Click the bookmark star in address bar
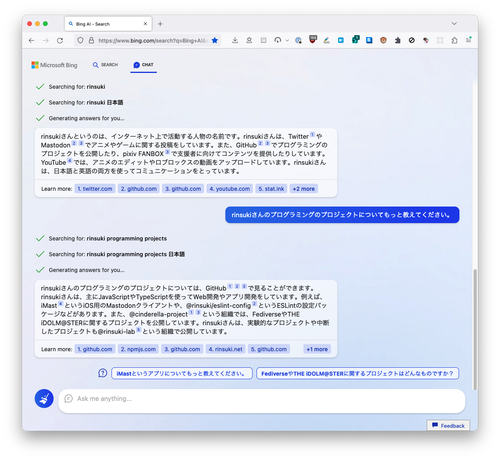500x460 pixels. point(215,40)
